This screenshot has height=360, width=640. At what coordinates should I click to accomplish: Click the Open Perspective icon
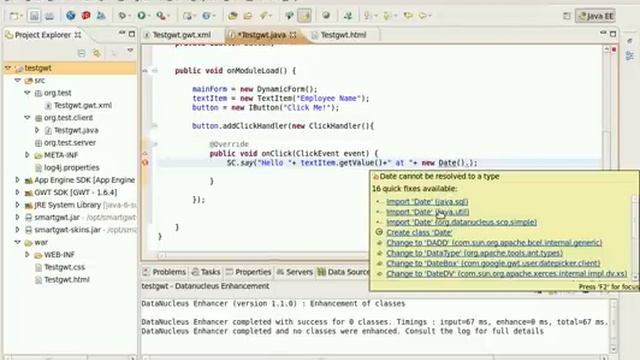(x=567, y=16)
